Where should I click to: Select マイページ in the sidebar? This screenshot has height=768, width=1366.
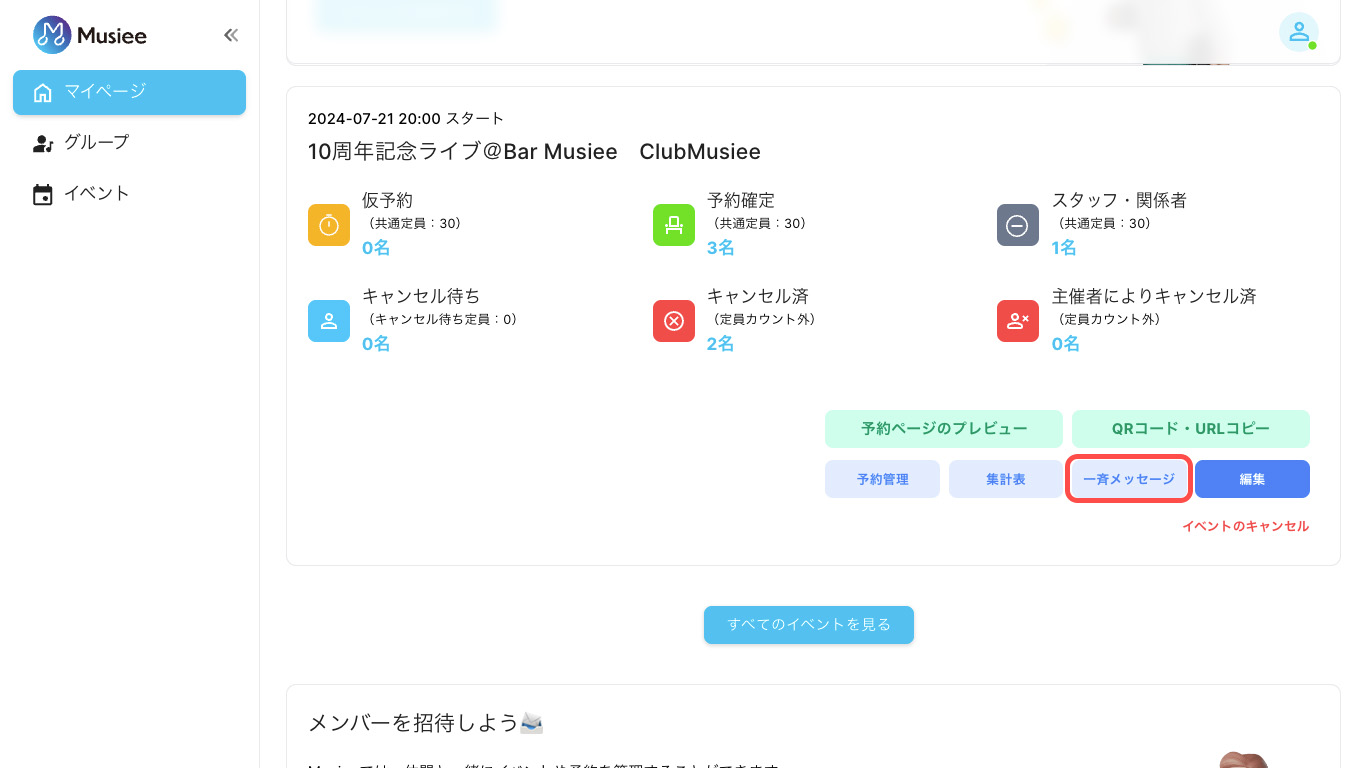tap(129, 93)
